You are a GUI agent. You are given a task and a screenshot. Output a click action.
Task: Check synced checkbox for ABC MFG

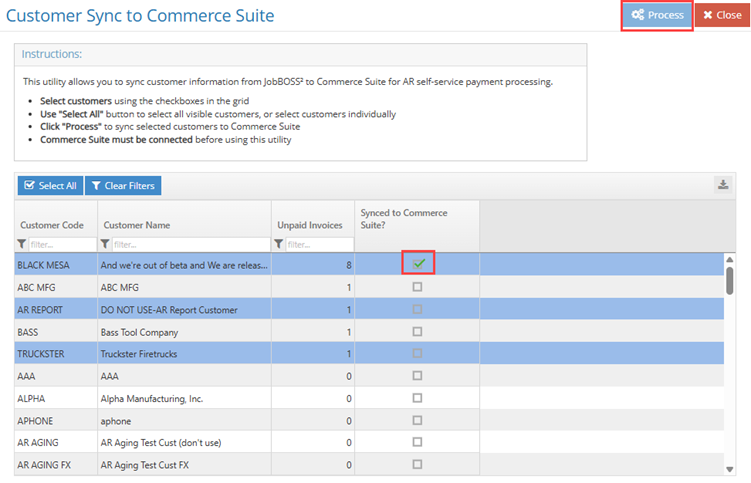418,287
